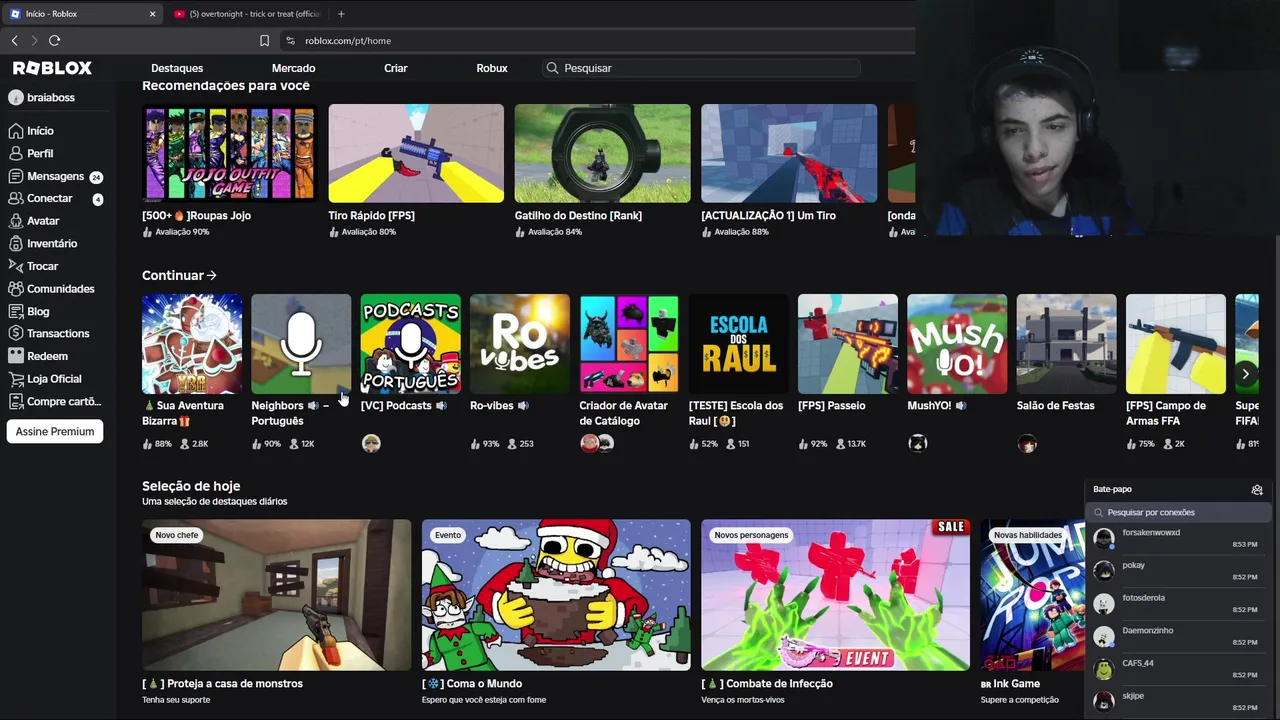This screenshot has height=720, width=1280.
Task: Switch to the Início - Roblox tab
Action: pyautogui.click(x=83, y=14)
